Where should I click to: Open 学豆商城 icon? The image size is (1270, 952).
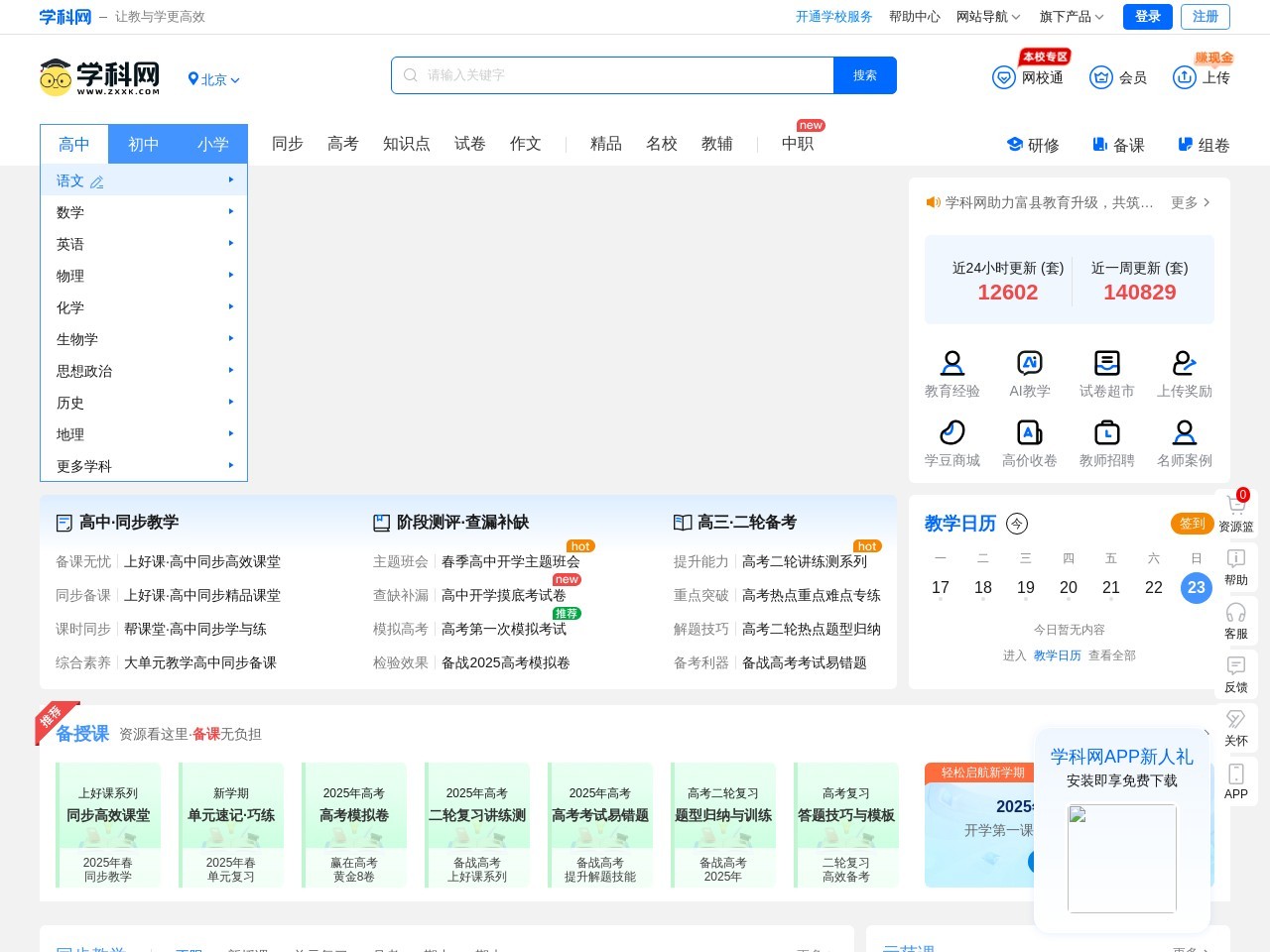point(952,432)
